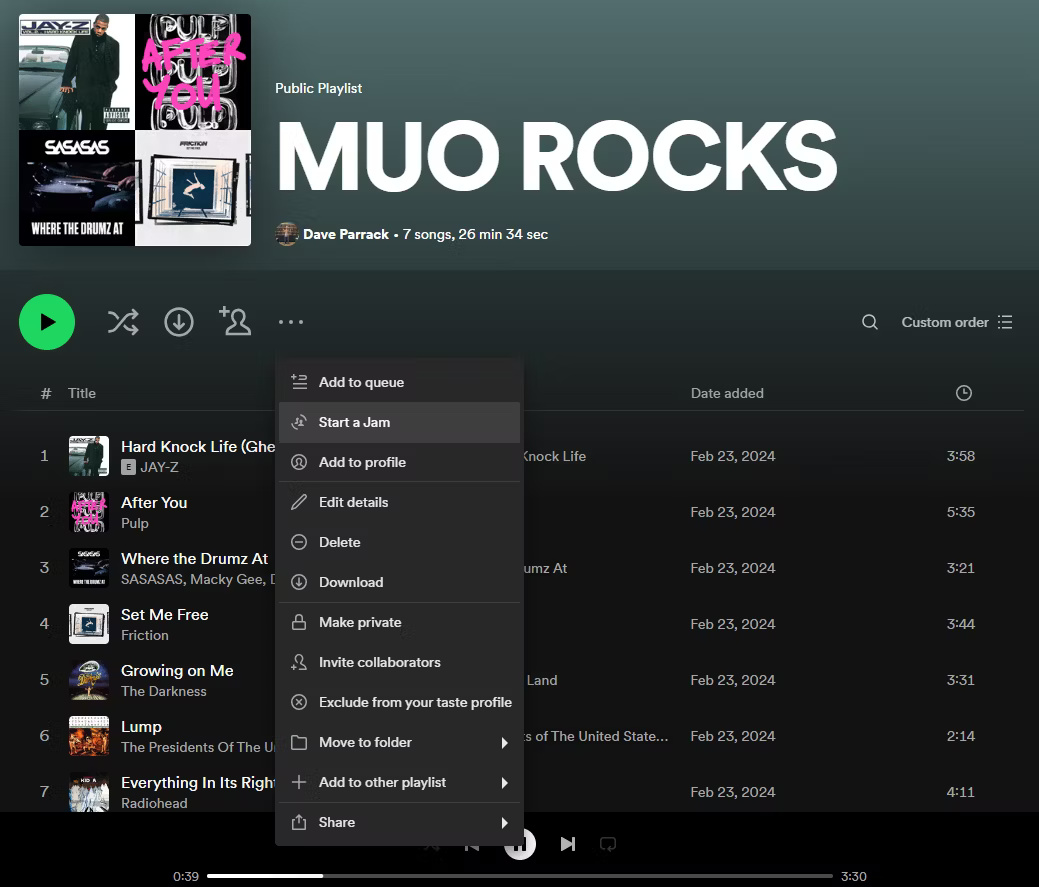1039x887 pixels.
Task: Open the connect to a device icon
Action: (608, 843)
